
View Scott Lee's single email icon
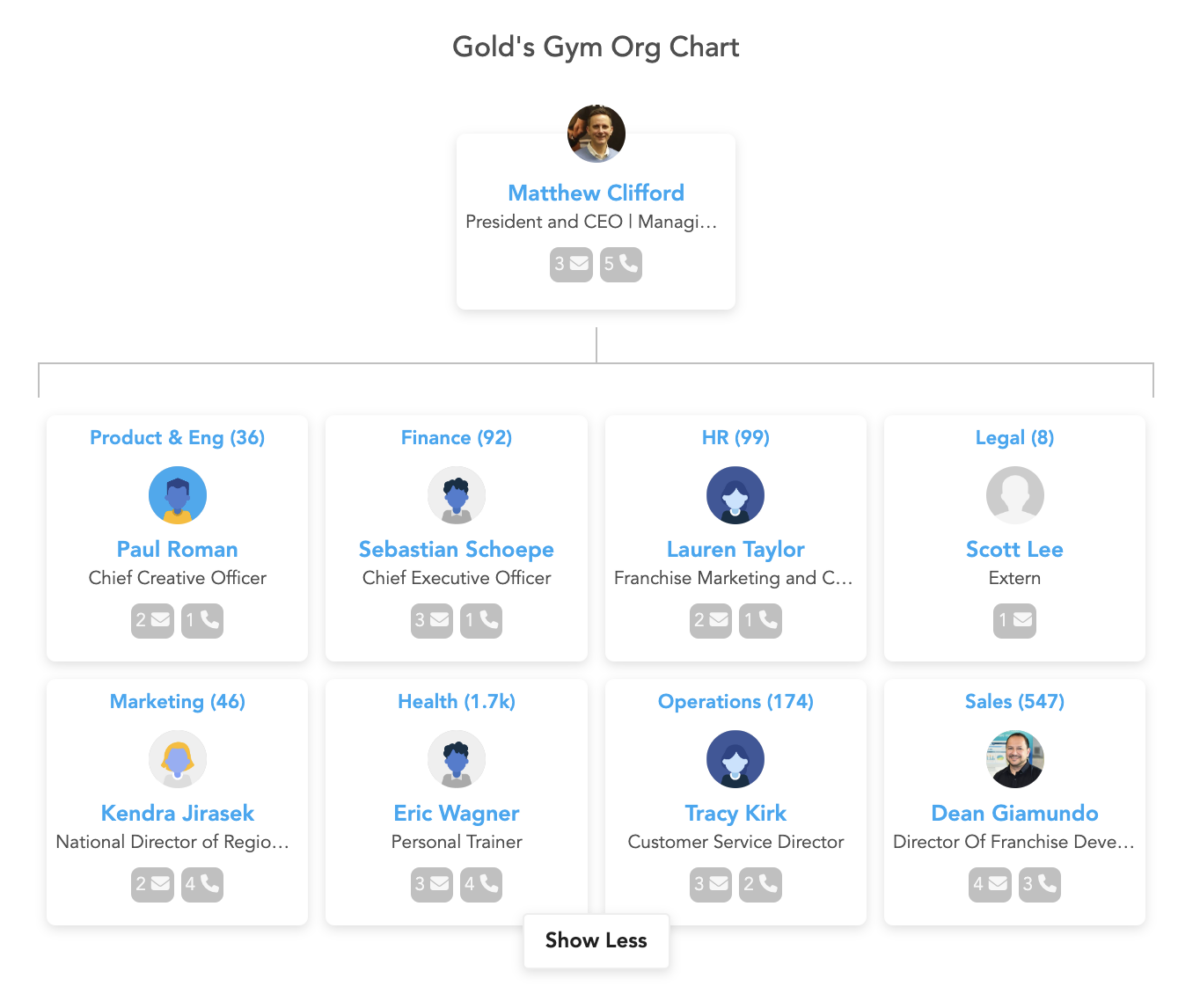point(1015,620)
